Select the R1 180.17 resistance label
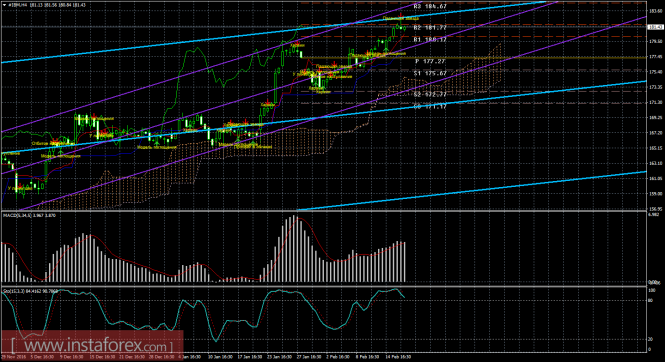 [x=430, y=39]
